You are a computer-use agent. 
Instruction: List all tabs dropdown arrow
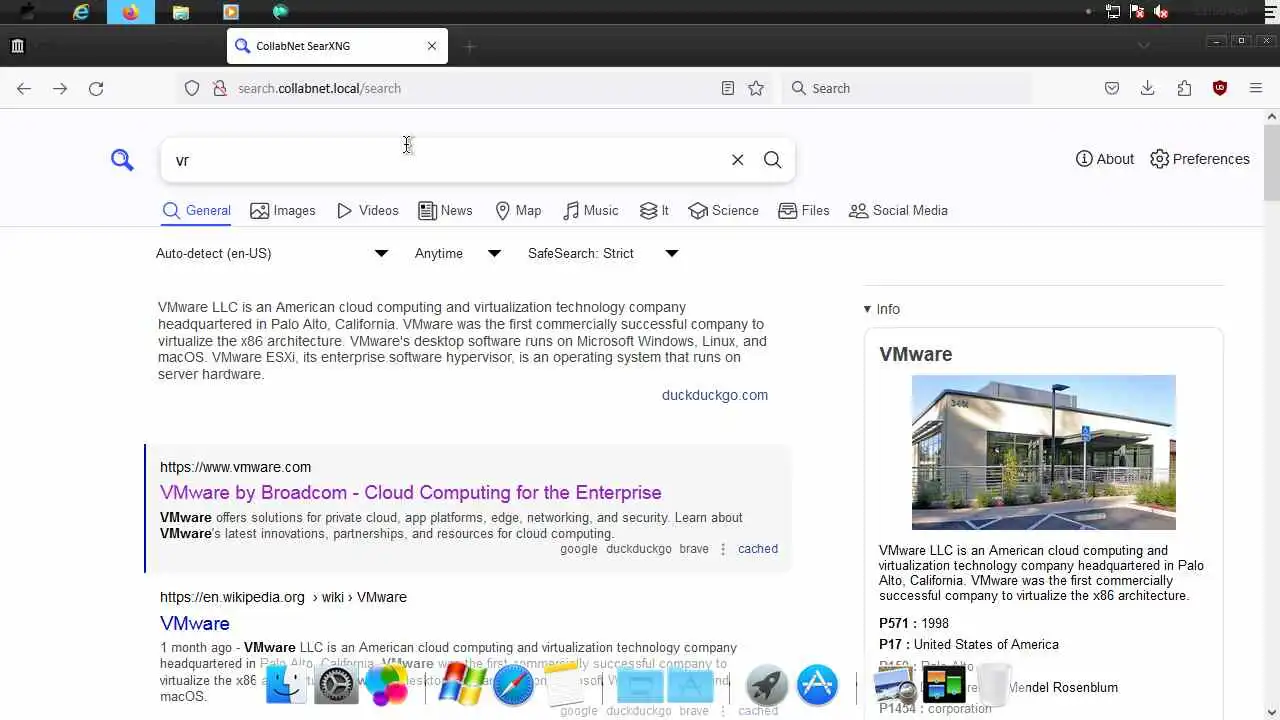pyautogui.click(x=1144, y=45)
